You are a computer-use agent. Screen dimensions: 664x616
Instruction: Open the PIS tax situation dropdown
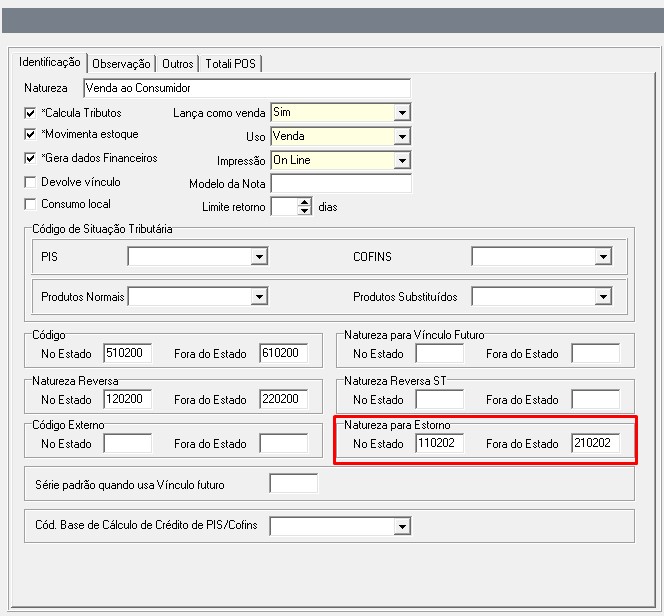(259, 257)
